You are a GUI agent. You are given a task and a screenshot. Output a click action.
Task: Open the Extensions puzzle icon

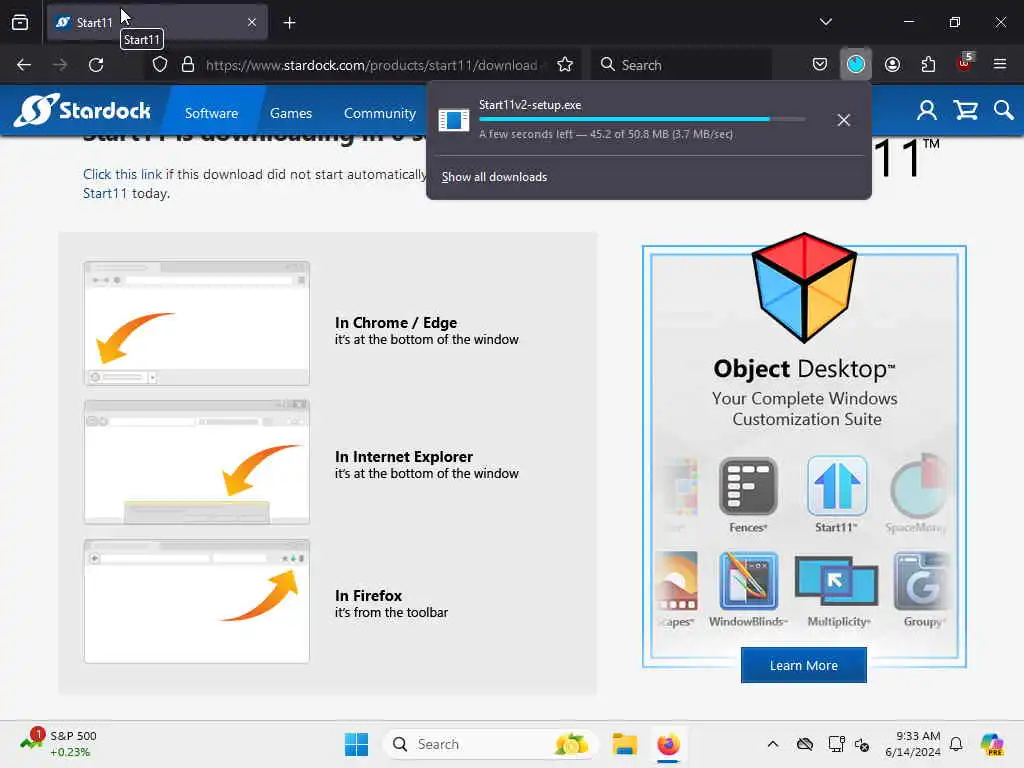tap(928, 65)
